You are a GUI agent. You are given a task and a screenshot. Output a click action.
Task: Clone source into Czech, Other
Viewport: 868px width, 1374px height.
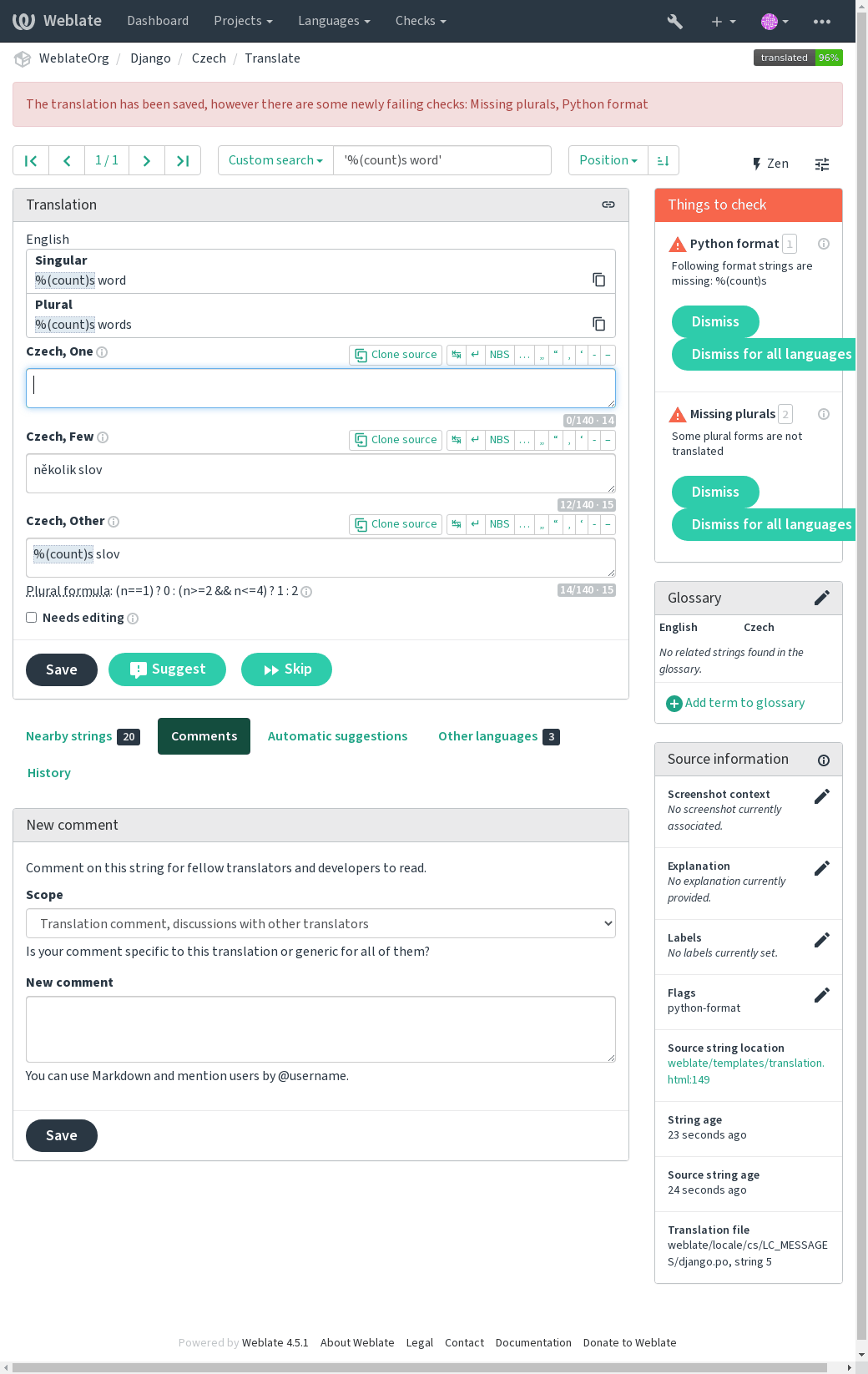click(x=396, y=524)
